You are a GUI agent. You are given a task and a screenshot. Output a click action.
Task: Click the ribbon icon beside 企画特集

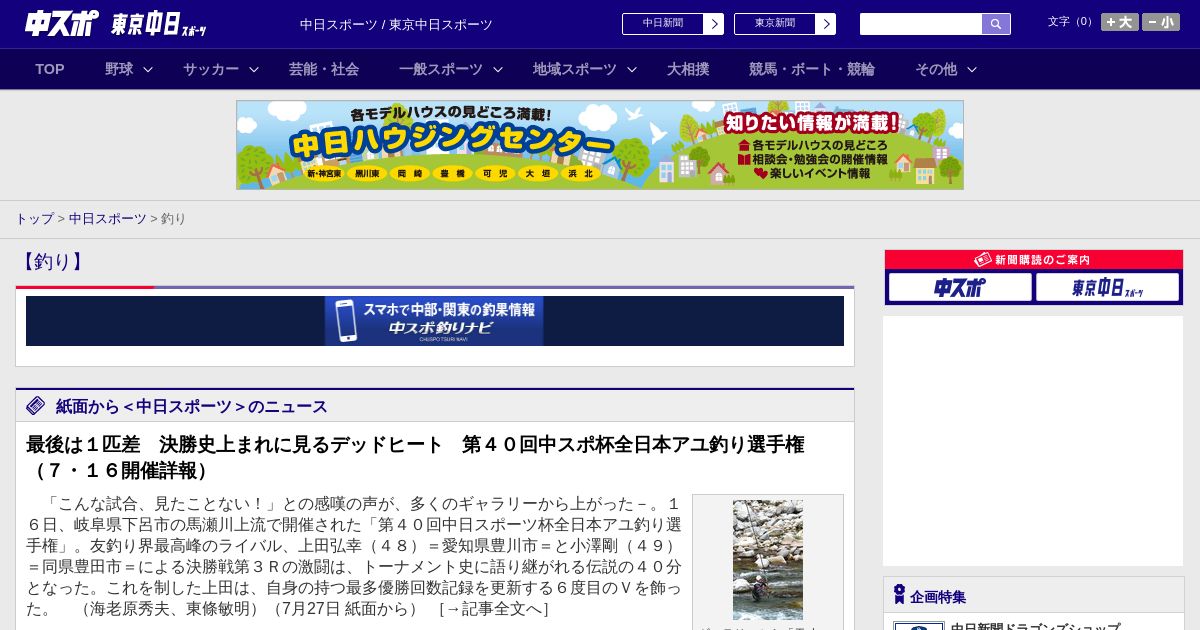point(899,595)
